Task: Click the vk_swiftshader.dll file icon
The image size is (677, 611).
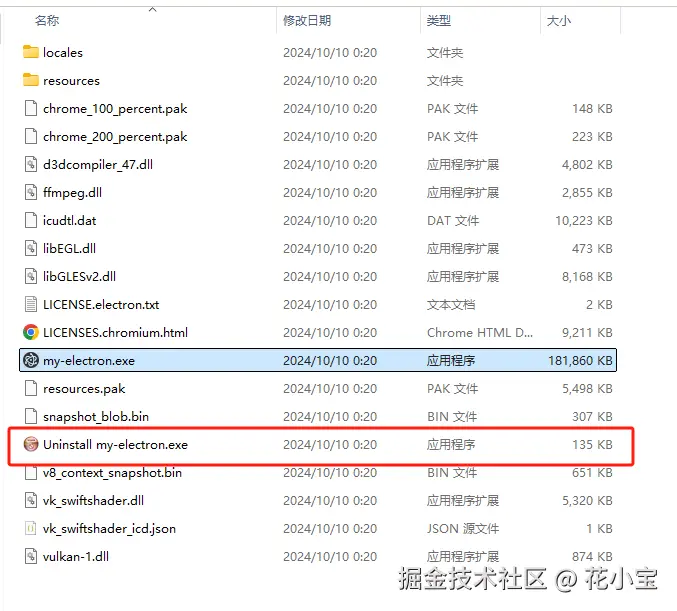Action: [31, 500]
